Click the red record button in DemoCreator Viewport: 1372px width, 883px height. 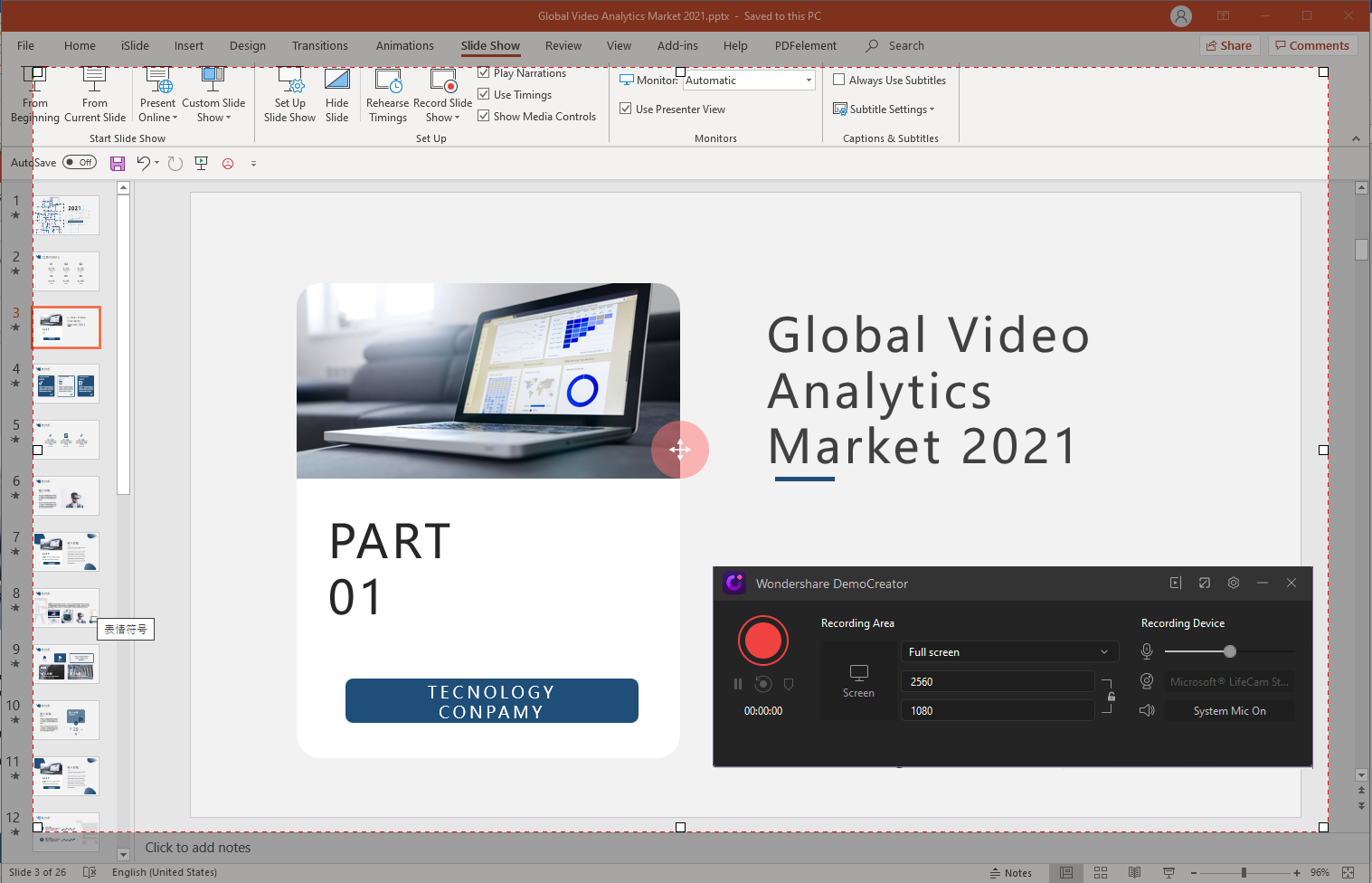pyautogui.click(x=762, y=641)
